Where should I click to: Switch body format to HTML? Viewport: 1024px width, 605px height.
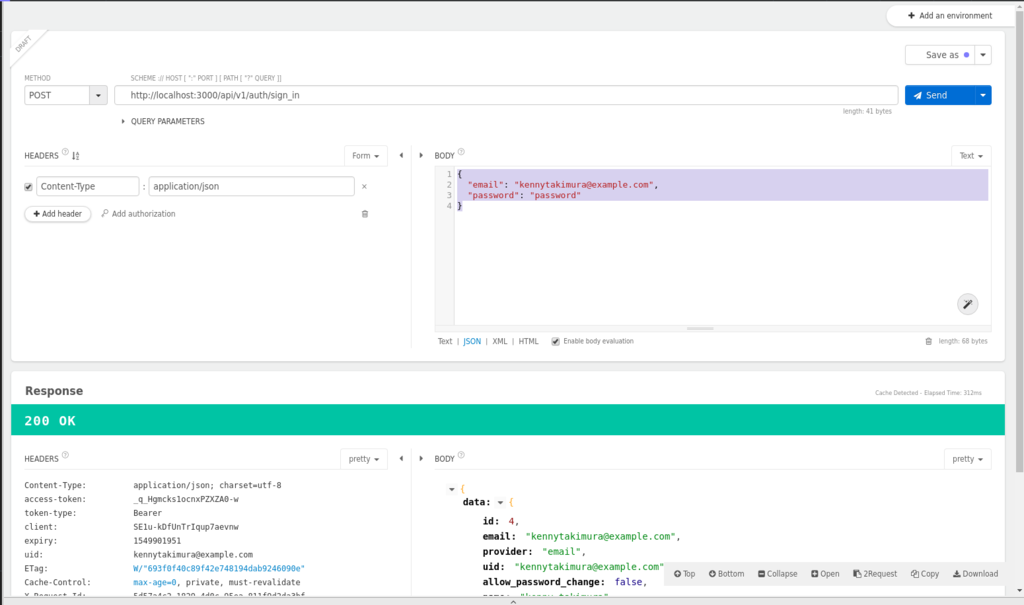tap(528, 341)
